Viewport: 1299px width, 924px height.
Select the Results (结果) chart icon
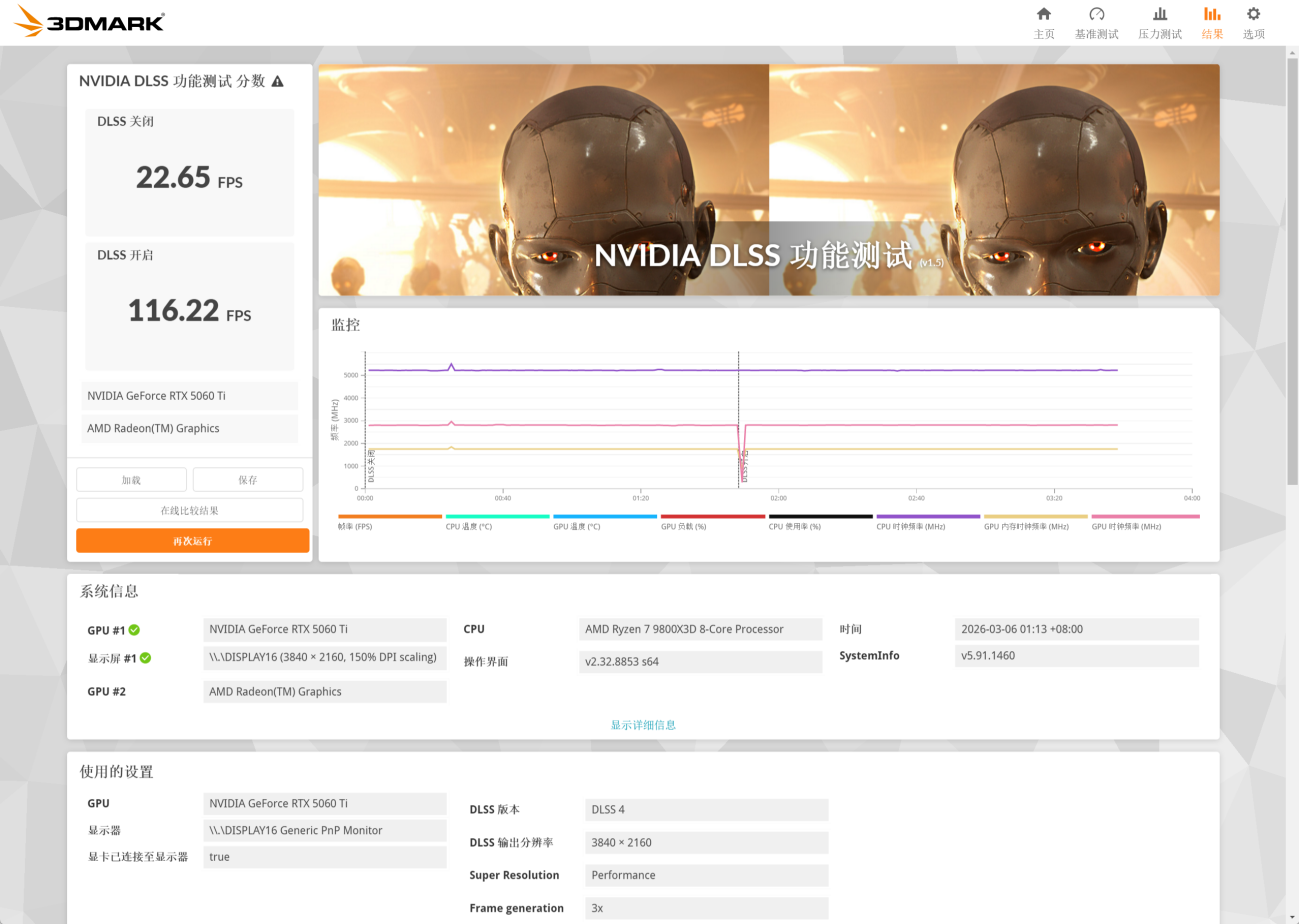pos(1212,15)
